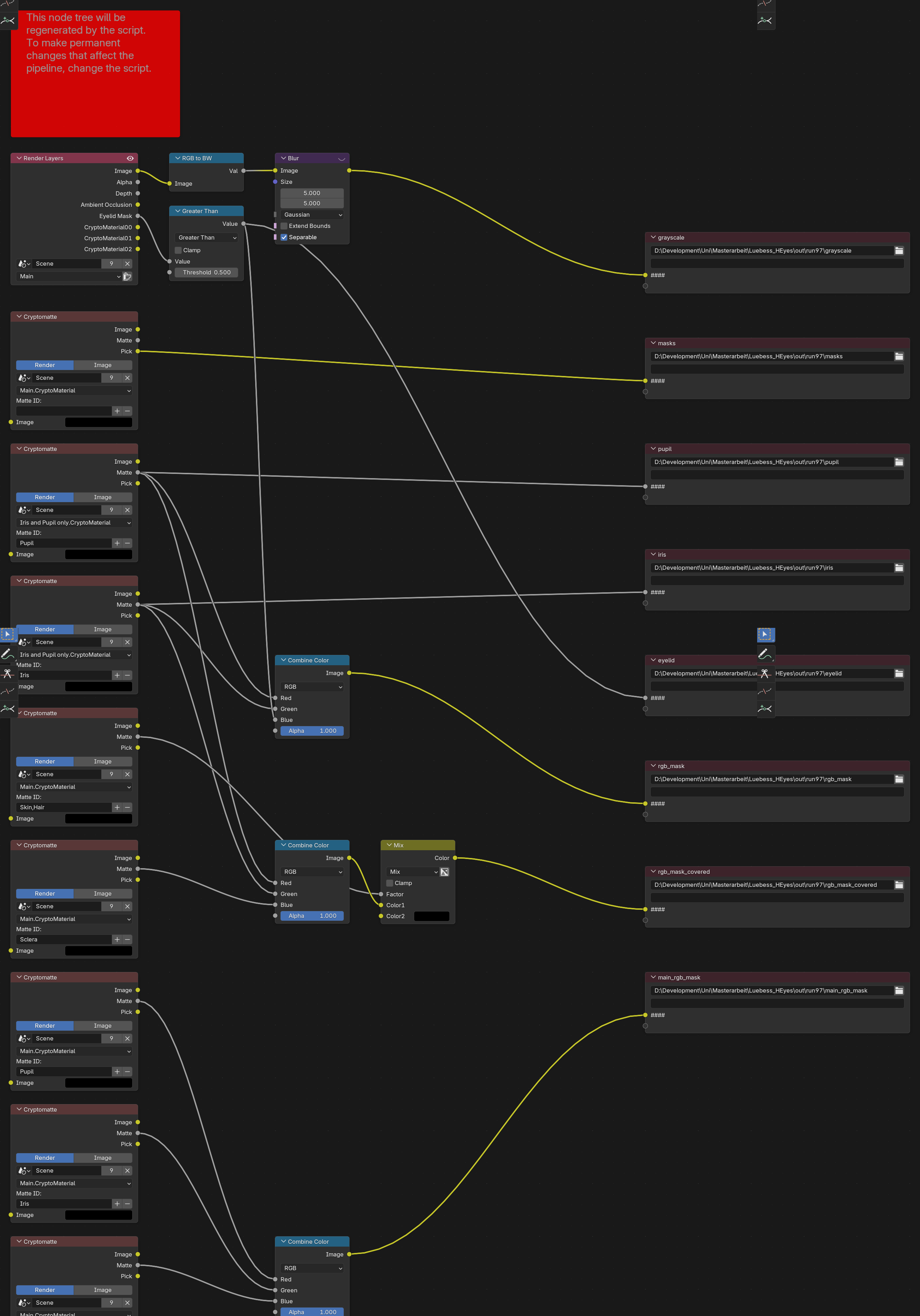Click plus button beside Sclera matte ID
The width and height of the screenshot is (920, 1316).
point(117,939)
